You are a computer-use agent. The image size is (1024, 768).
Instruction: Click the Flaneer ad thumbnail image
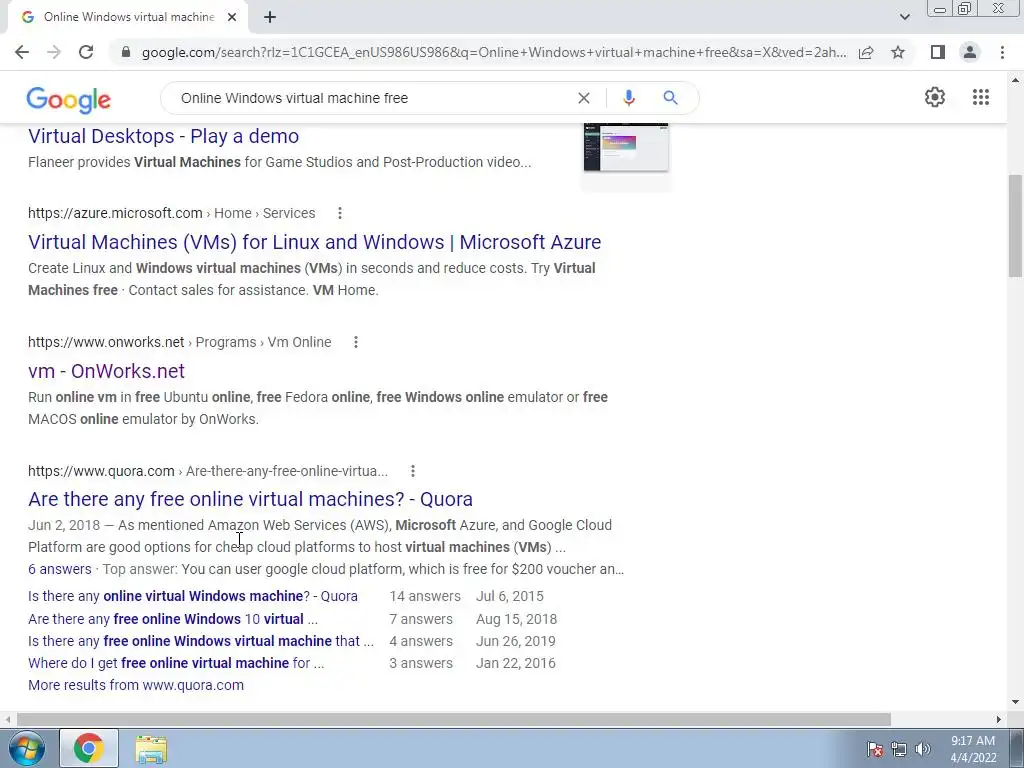[x=626, y=148]
